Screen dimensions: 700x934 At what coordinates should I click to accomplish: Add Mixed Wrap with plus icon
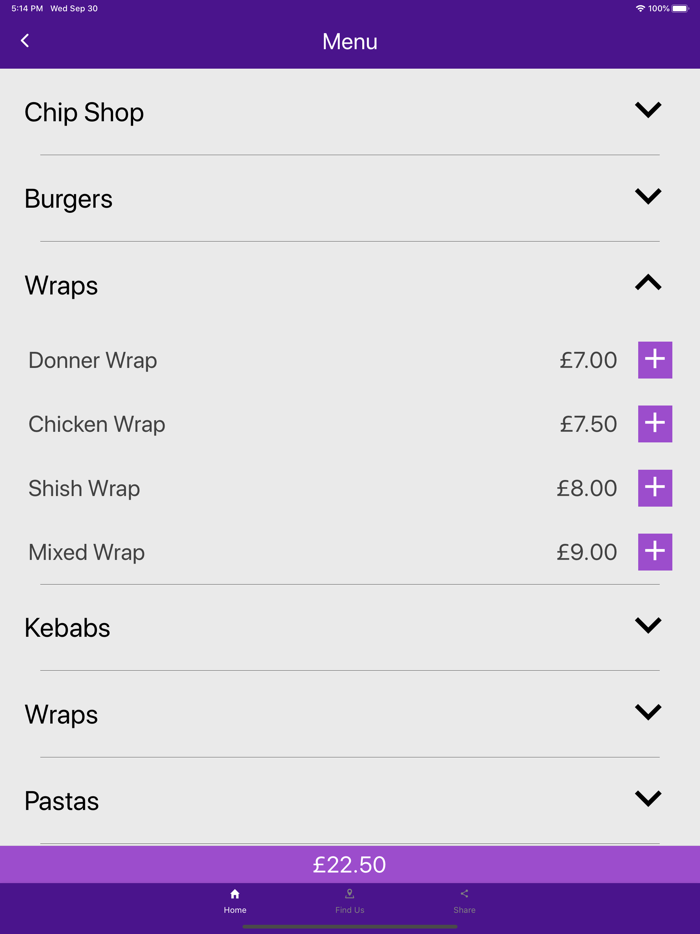click(x=655, y=552)
